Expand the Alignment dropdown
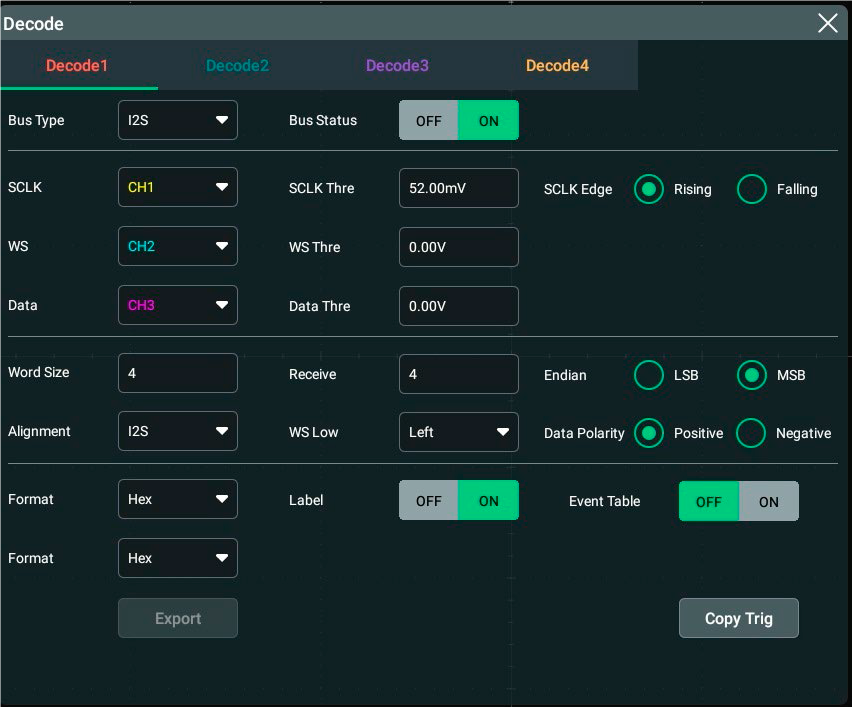 click(178, 431)
